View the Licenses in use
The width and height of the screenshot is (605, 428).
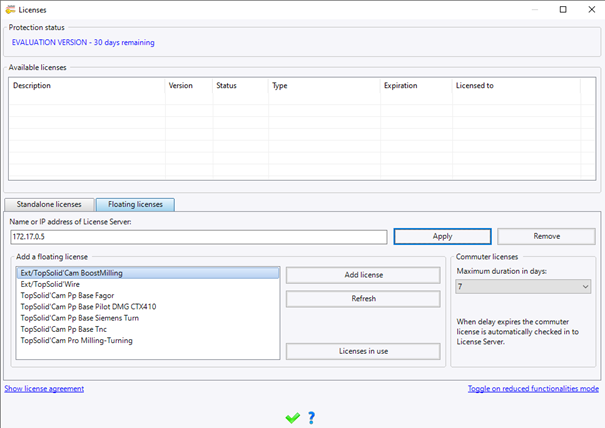(363, 351)
